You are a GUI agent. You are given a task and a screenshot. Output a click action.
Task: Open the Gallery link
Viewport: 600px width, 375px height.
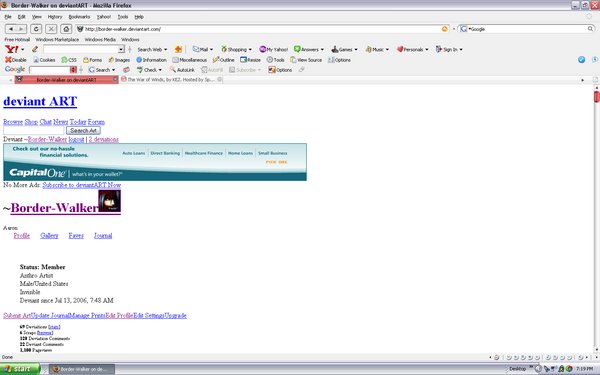49,235
